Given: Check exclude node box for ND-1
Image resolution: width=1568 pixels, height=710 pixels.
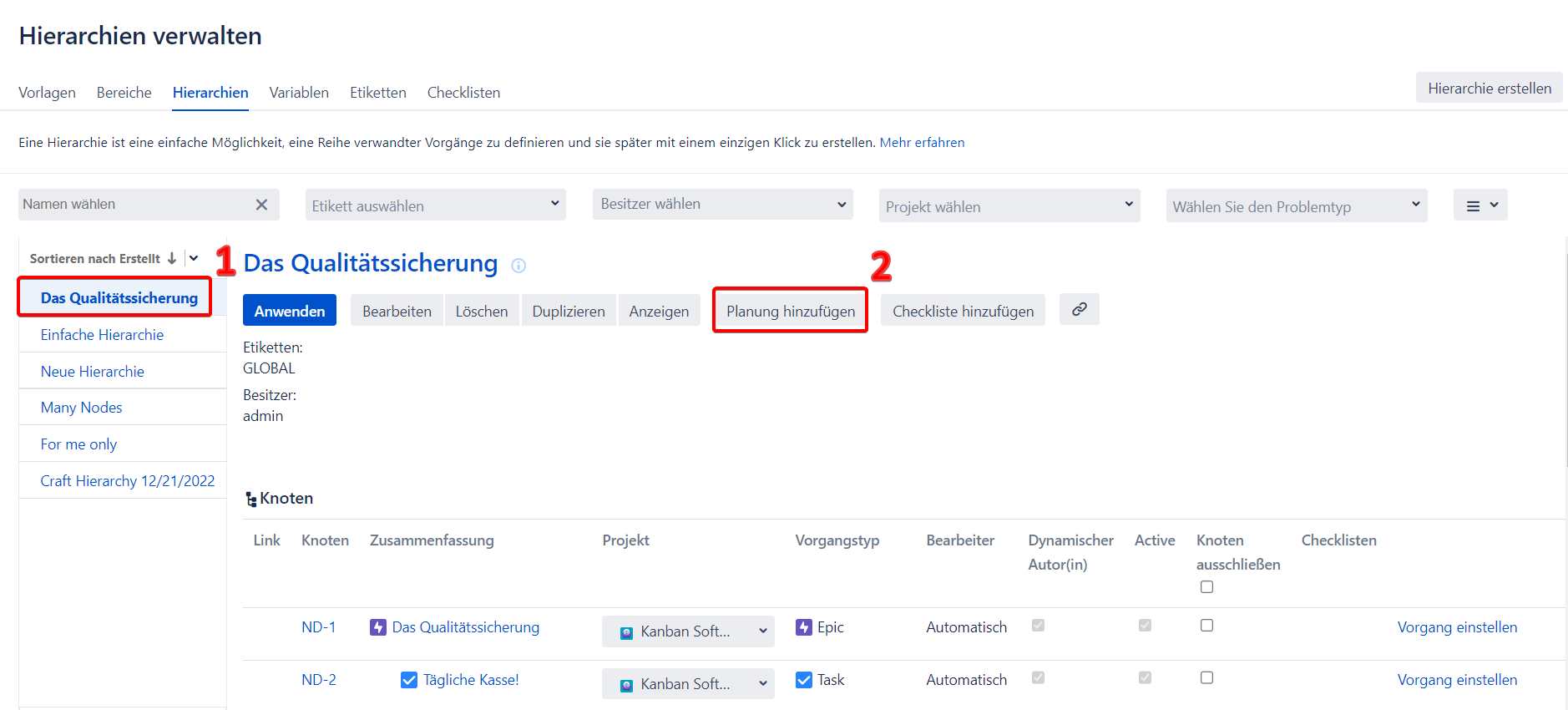Looking at the screenshot, I should [1206, 626].
